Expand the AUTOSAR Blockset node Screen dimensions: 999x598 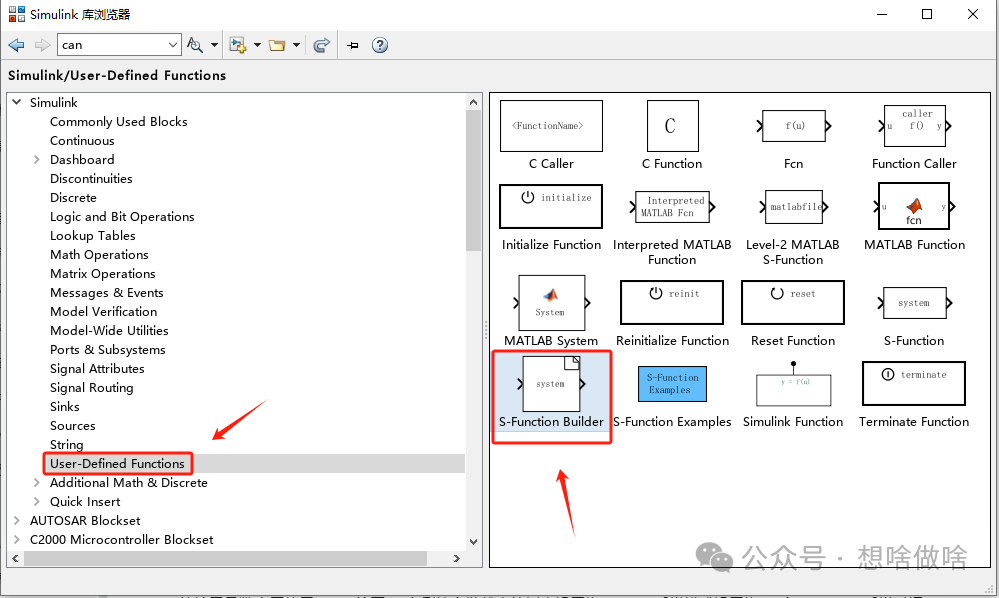coord(17,521)
